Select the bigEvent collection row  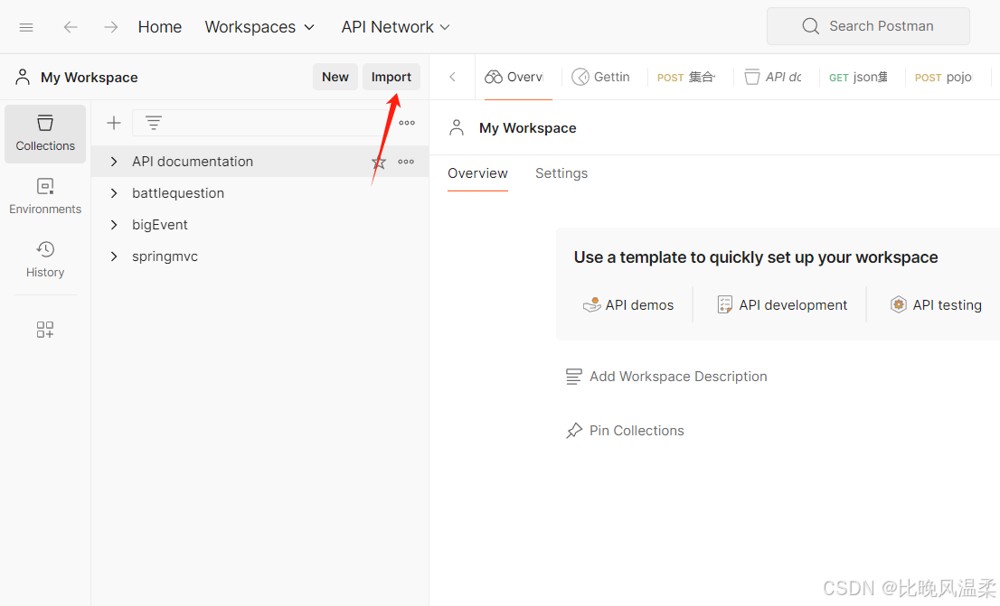coord(260,225)
